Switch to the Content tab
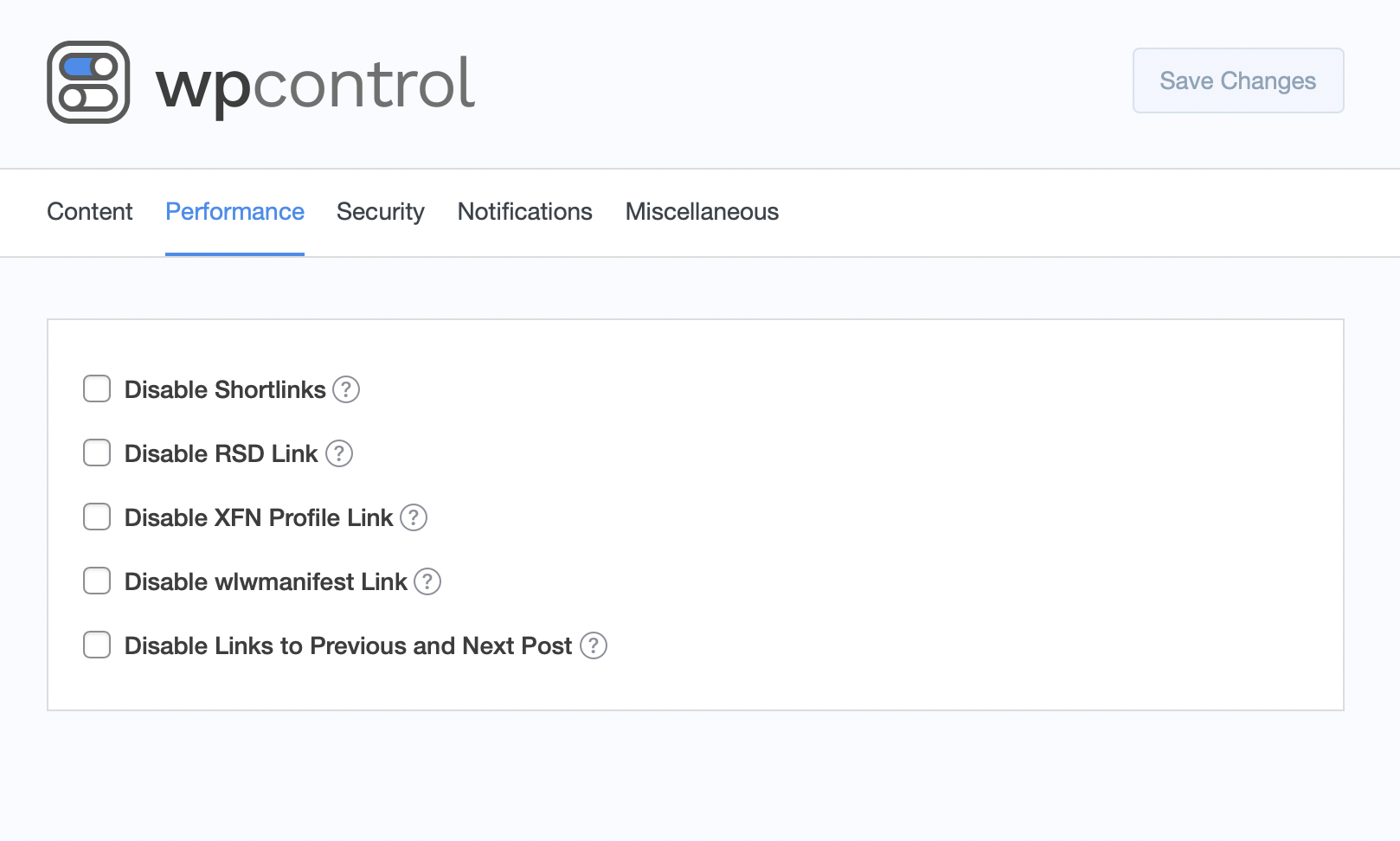 [x=90, y=212]
